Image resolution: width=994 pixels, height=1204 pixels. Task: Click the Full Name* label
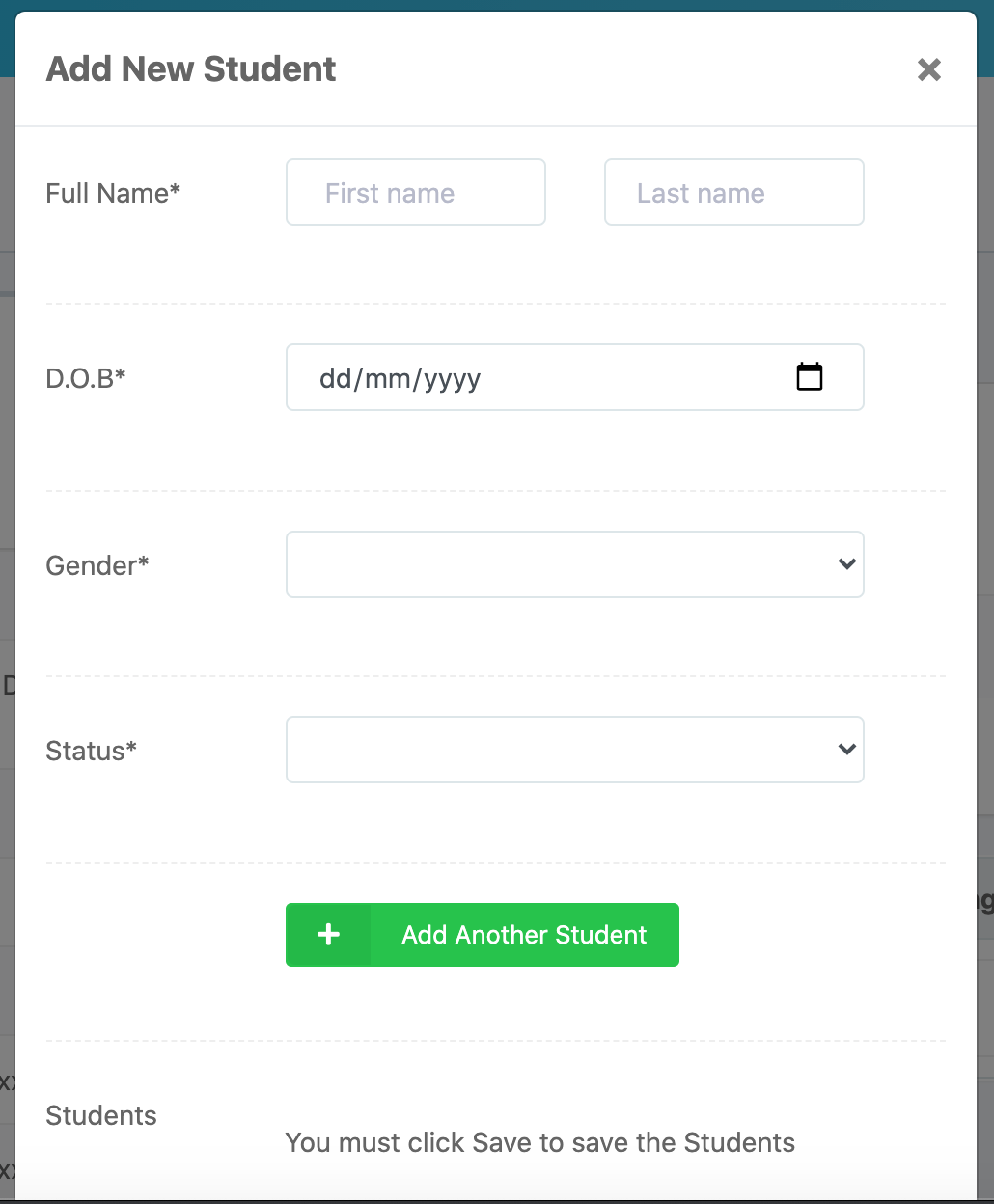pyautogui.click(x=113, y=193)
